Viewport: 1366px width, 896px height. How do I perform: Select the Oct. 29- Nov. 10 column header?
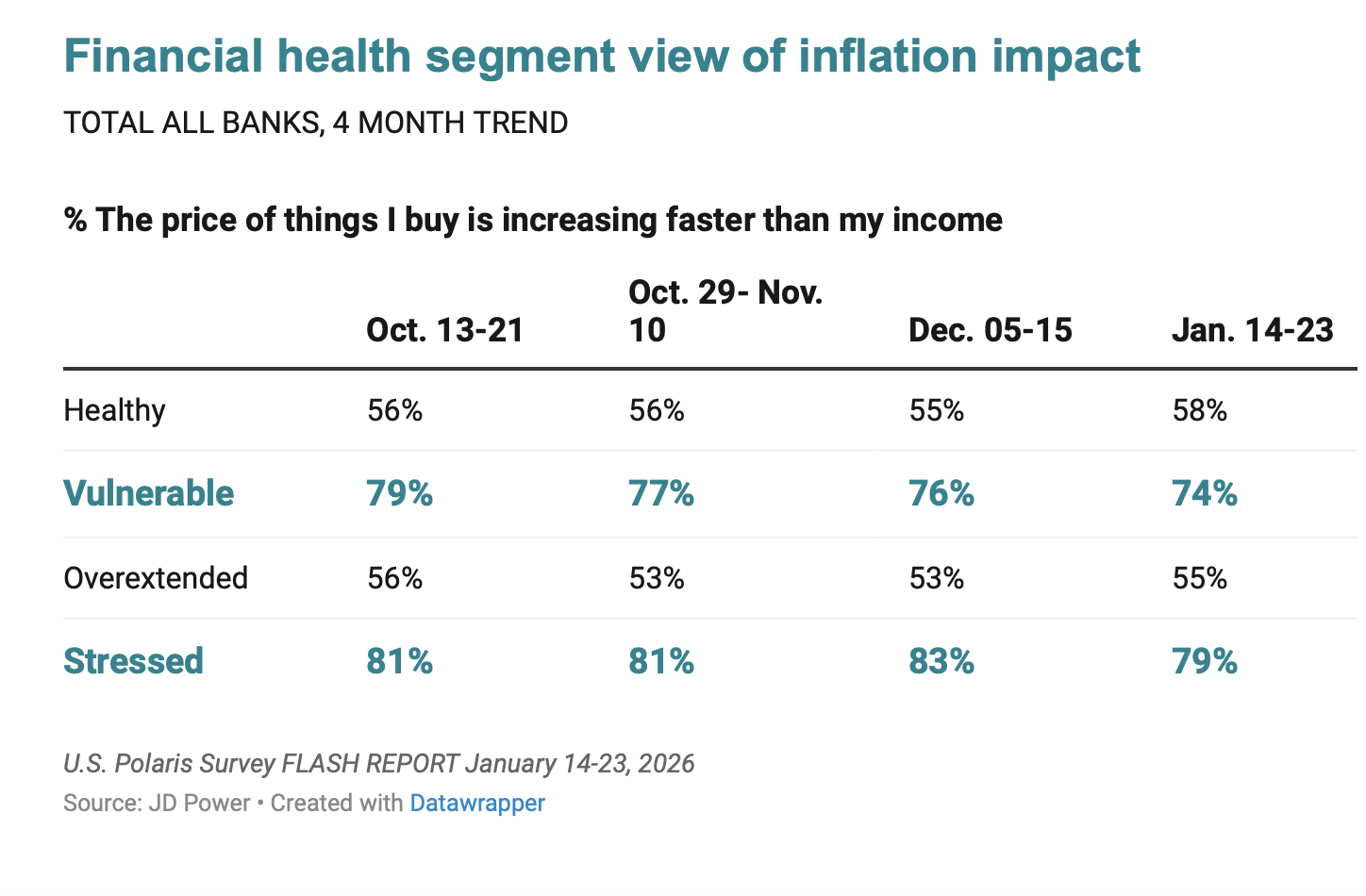pyautogui.click(x=725, y=311)
